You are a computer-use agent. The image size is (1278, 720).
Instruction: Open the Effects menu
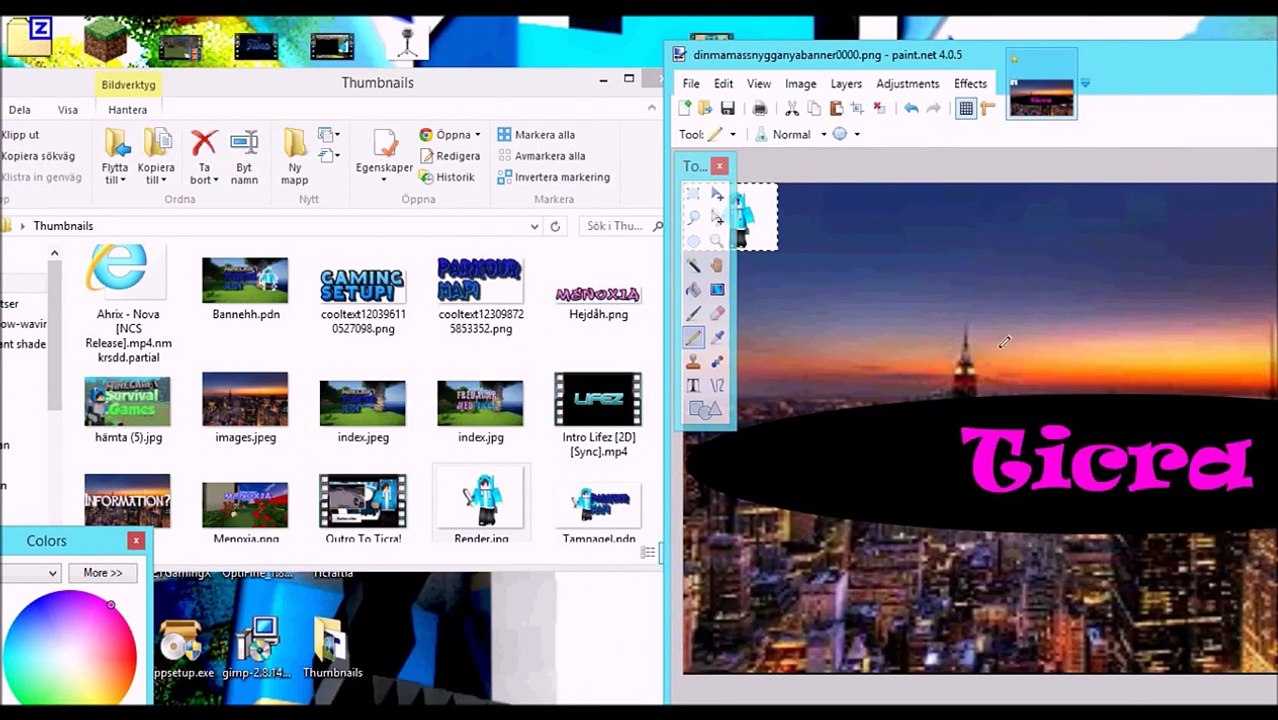coord(970,84)
